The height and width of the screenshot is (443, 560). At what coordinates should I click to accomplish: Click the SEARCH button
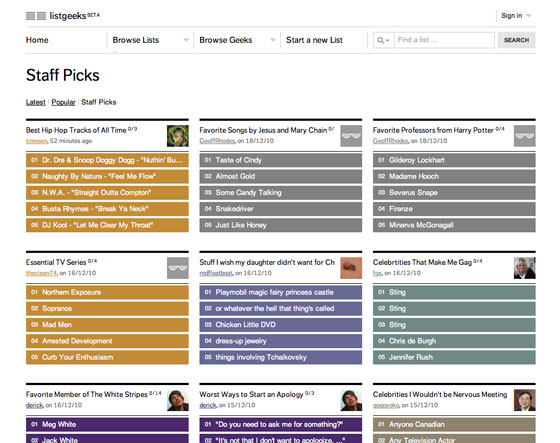tap(516, 40)
